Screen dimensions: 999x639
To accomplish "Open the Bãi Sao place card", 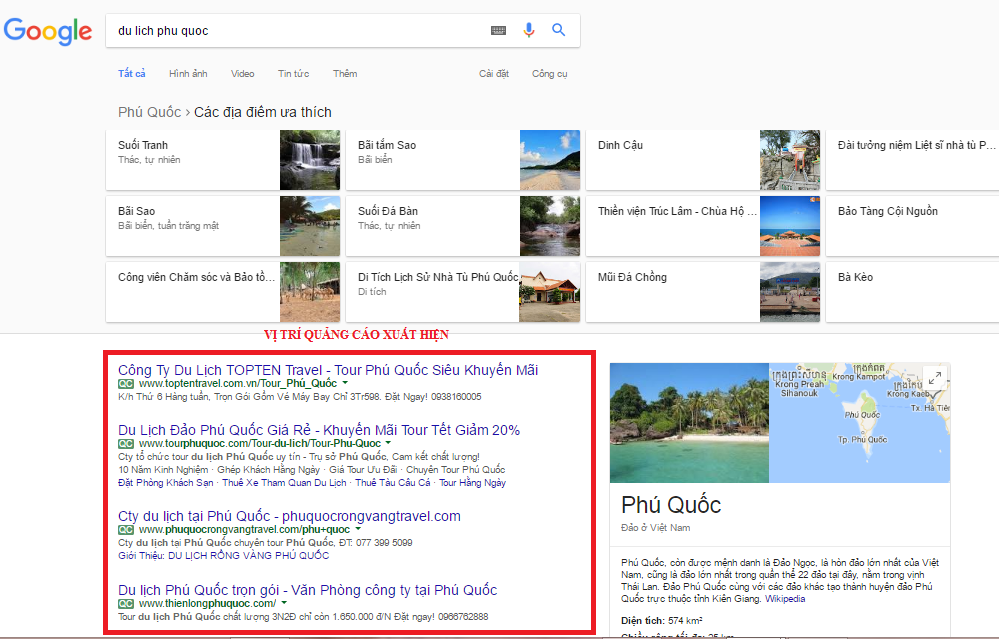I will tap(223, 226).
